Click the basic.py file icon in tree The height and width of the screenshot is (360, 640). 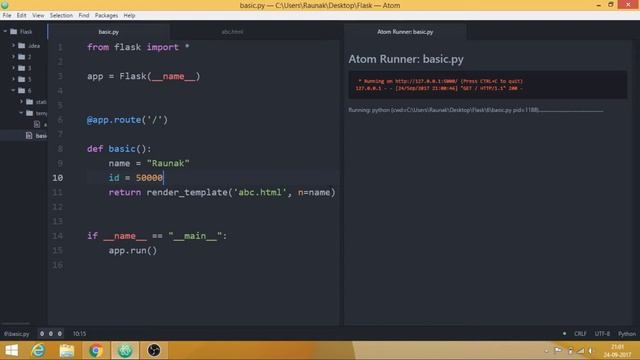pyautogui.click(x=29, y=135)
